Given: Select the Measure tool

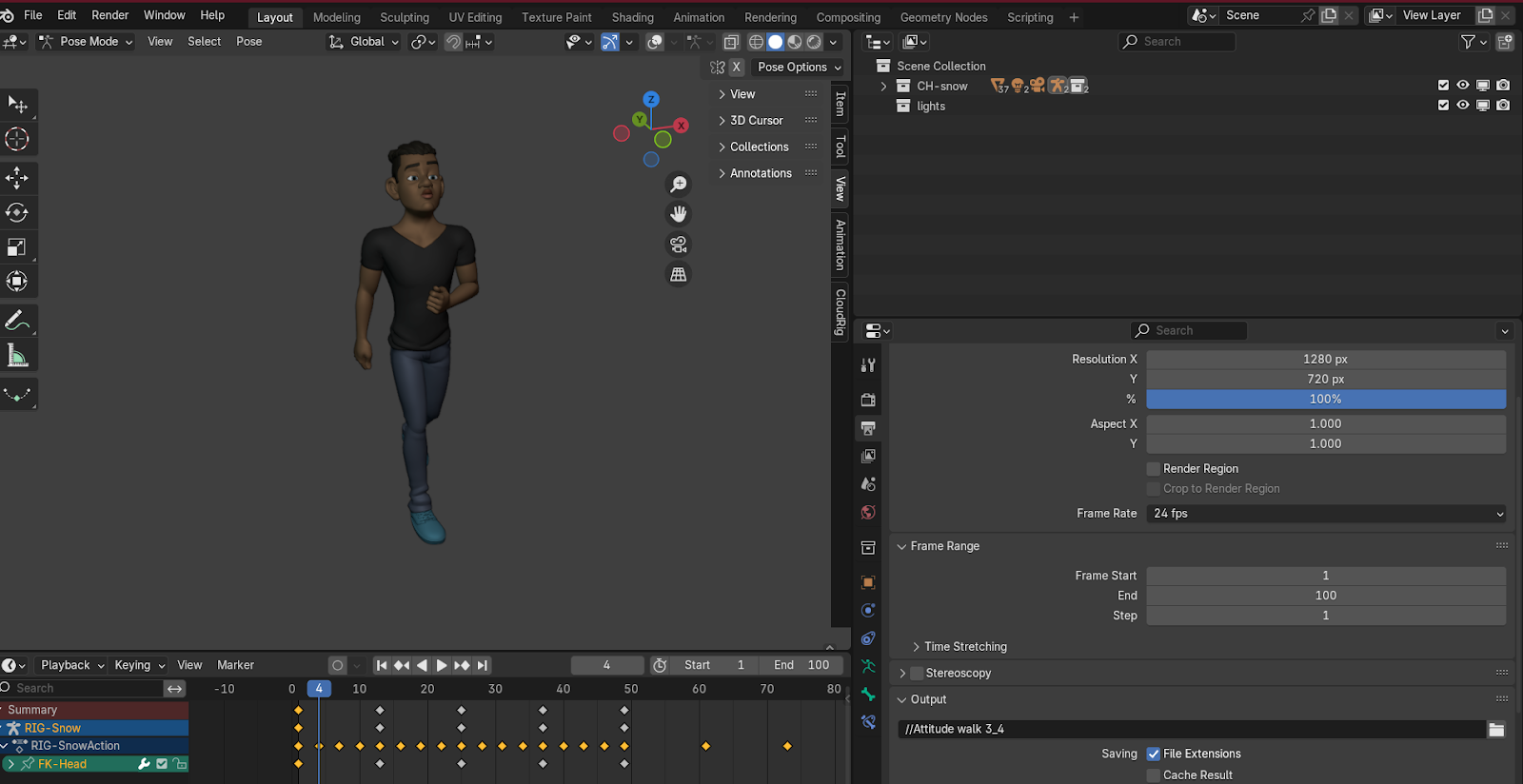Looking at the screenshot, I should click(17, 356).
